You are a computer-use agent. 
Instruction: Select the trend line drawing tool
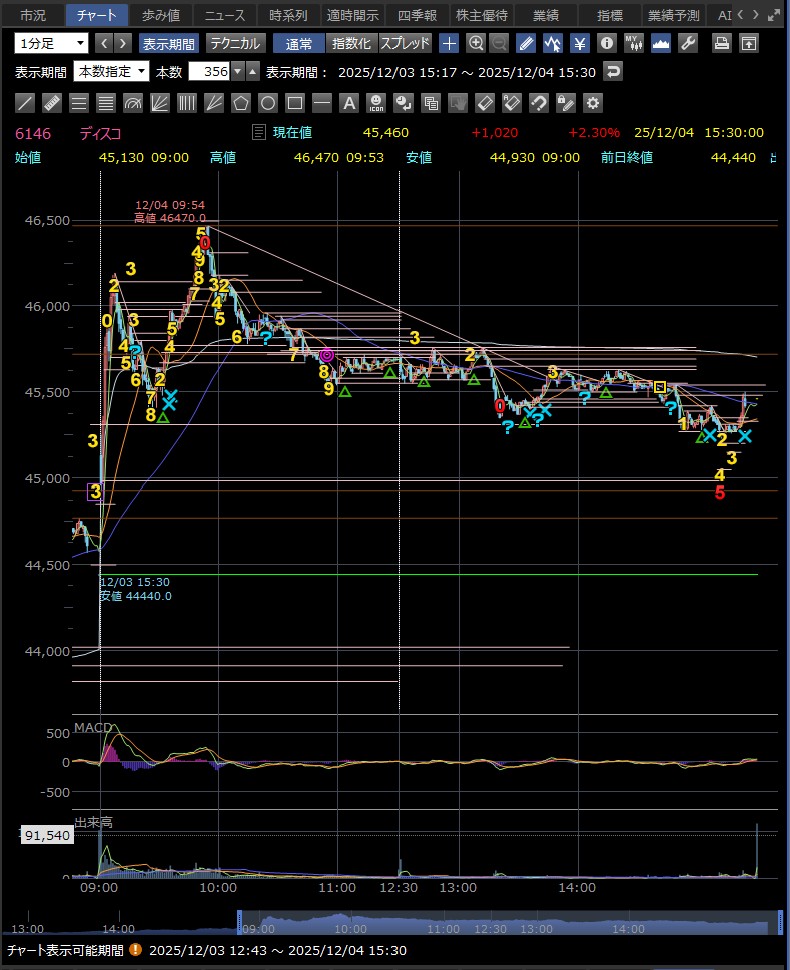(27, 103)
